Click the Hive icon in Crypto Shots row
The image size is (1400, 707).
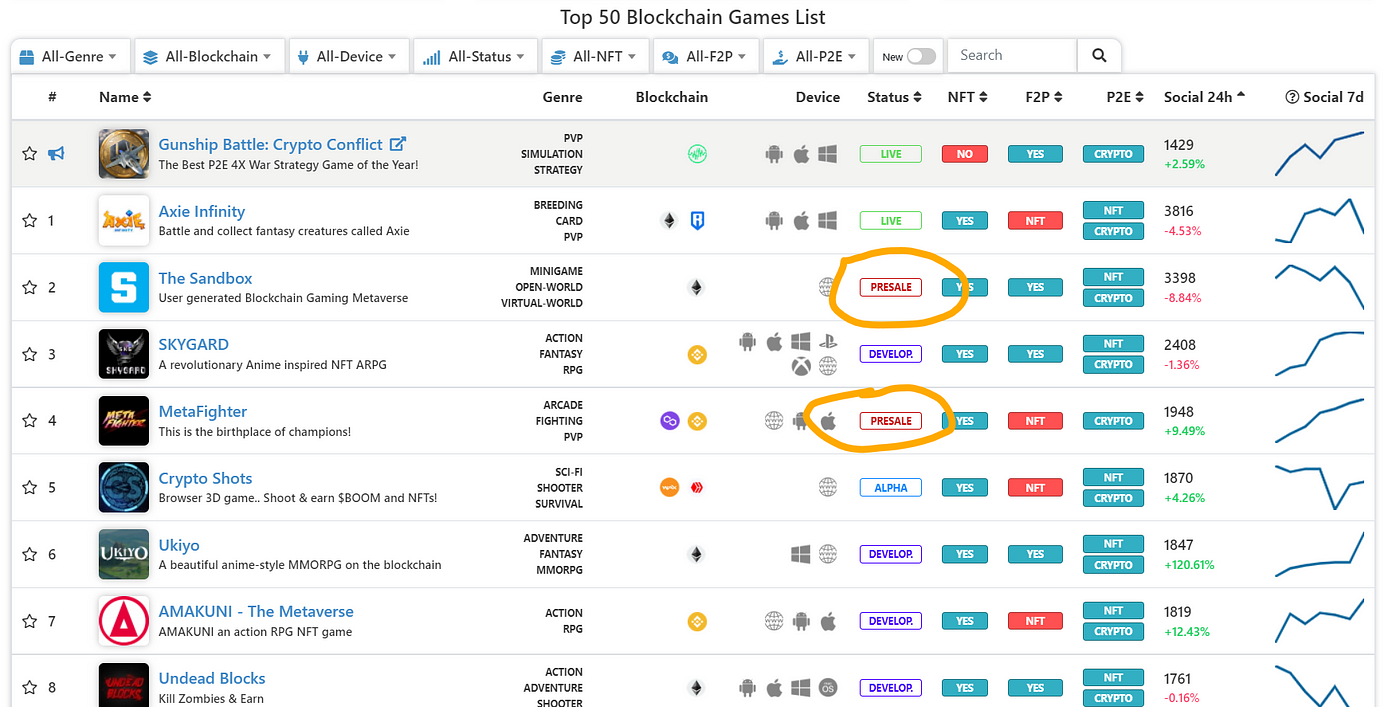pyautogui.click(x=698, y=488)
